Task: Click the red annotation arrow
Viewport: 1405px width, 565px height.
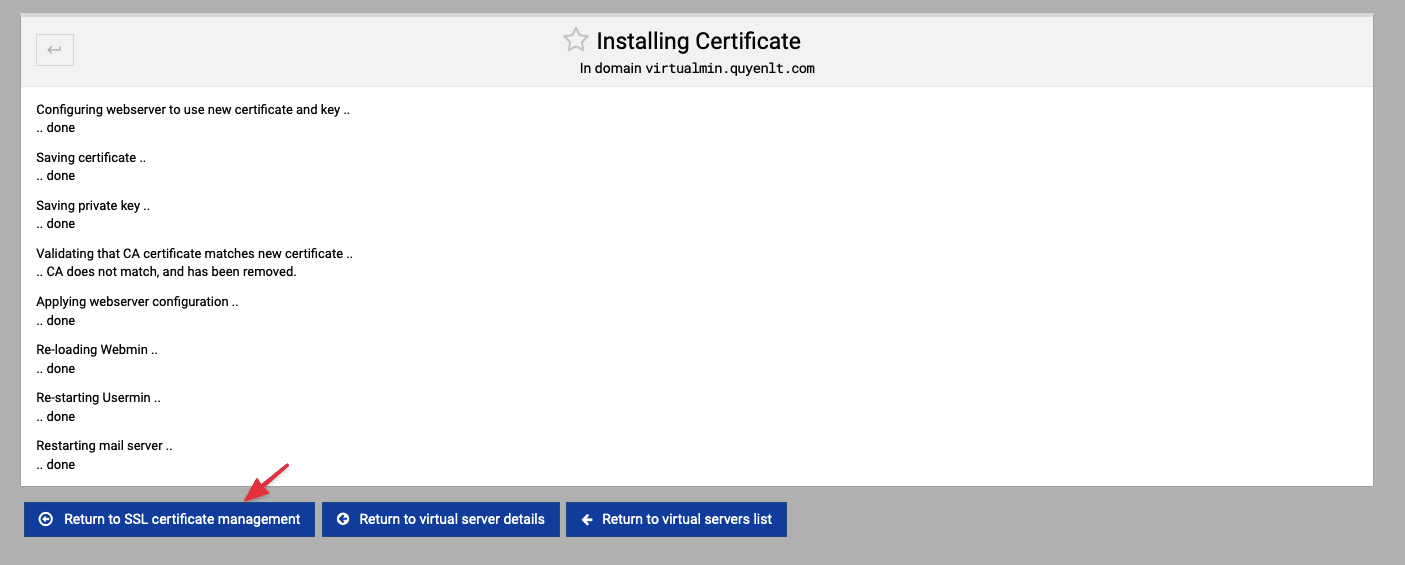Action: [x=266, y=481]
